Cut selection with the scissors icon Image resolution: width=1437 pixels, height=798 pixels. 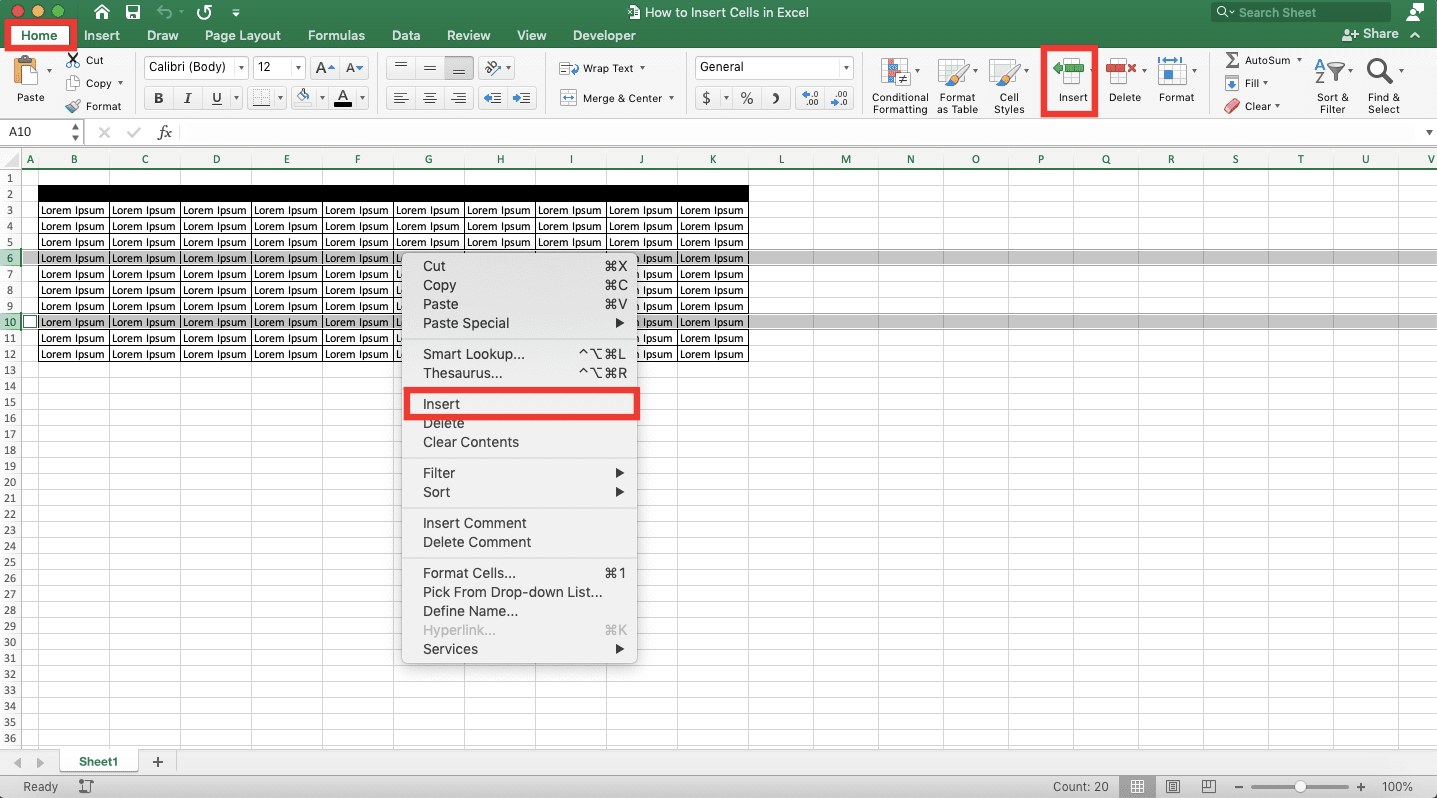(x=74, y=60)
